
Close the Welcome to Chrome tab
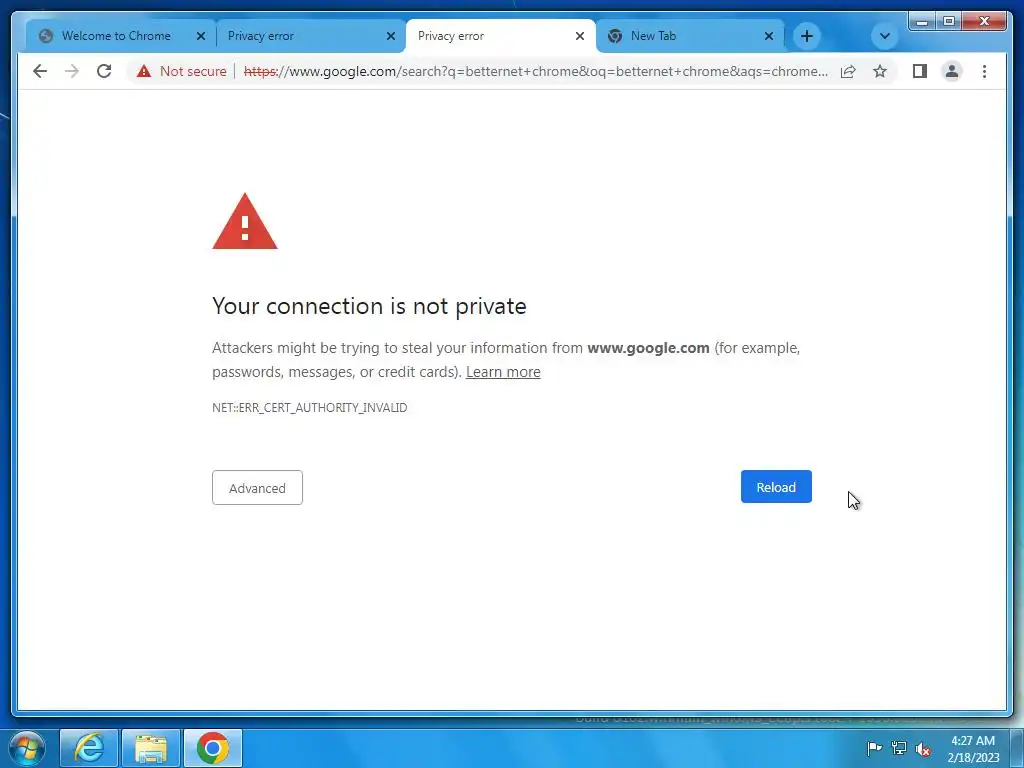tap(201, 36)
